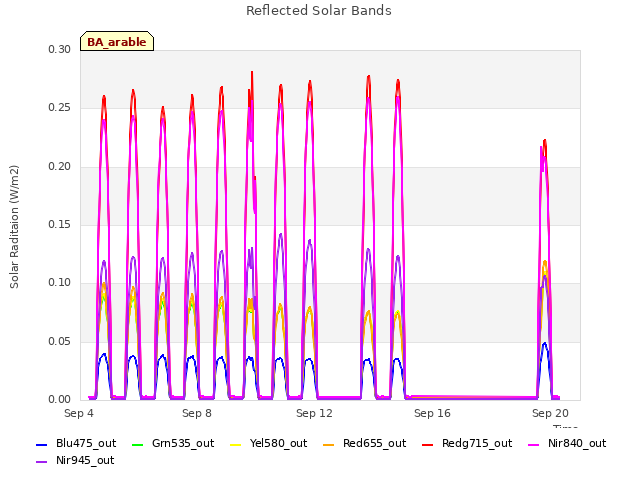Click the 0.05 y-axis tick label
This screenshot has height=480, width=640.
pos(60,341)
